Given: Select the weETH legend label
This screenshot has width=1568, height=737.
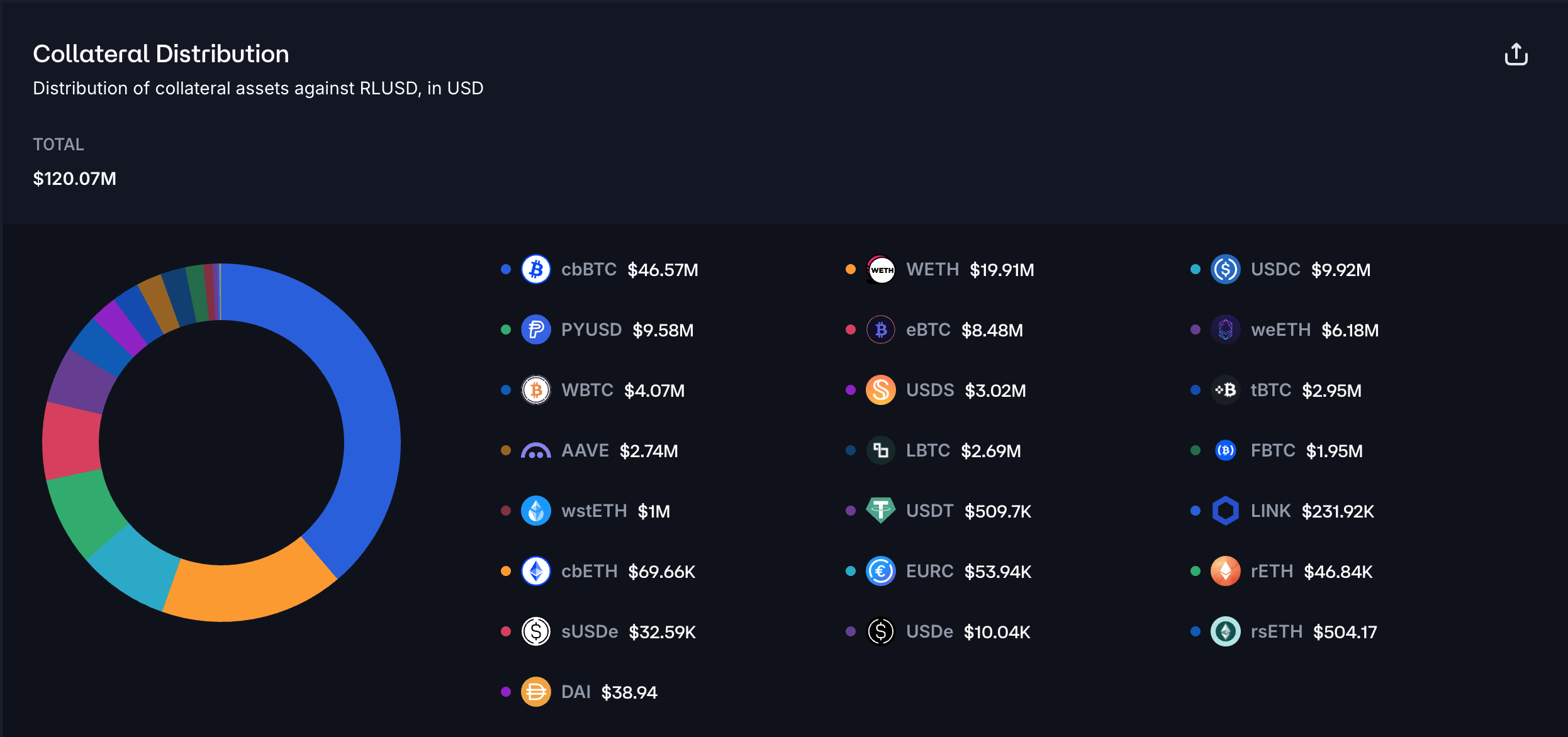Looking at the screenshot, I should pyautogui.click(x=1280, y=330).
